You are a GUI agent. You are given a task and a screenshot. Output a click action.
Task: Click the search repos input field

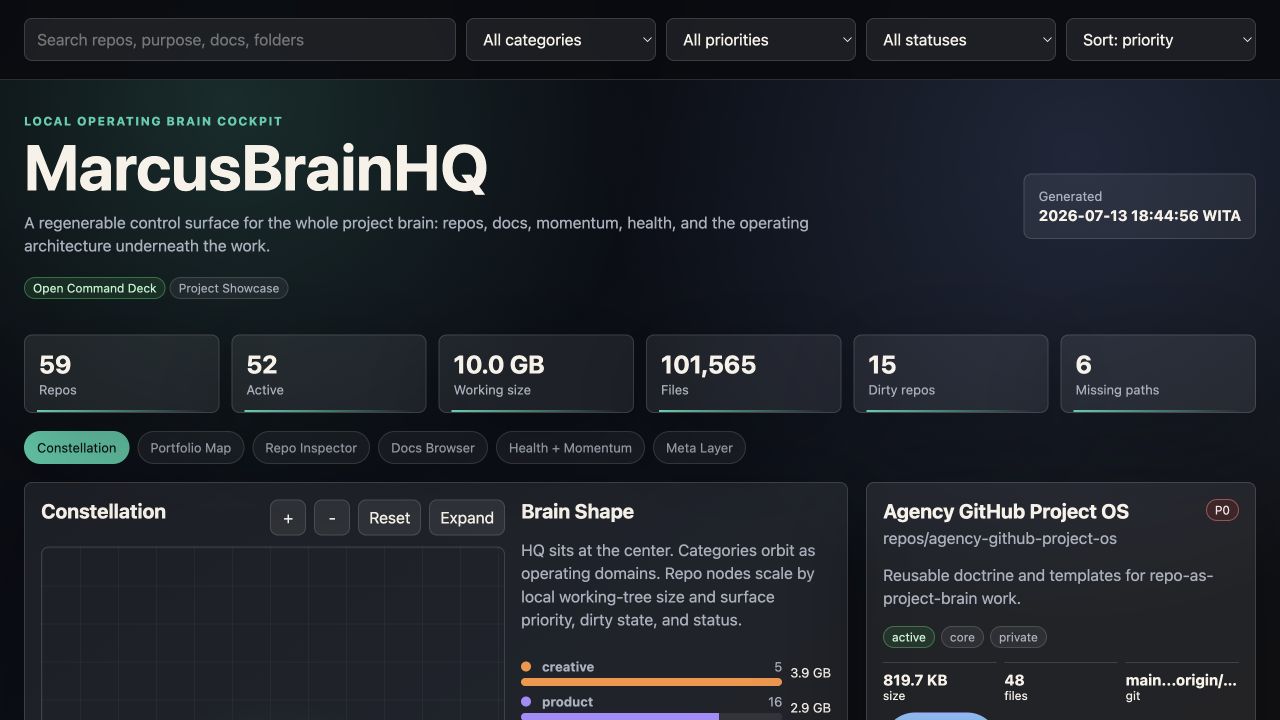coord(240,40)
